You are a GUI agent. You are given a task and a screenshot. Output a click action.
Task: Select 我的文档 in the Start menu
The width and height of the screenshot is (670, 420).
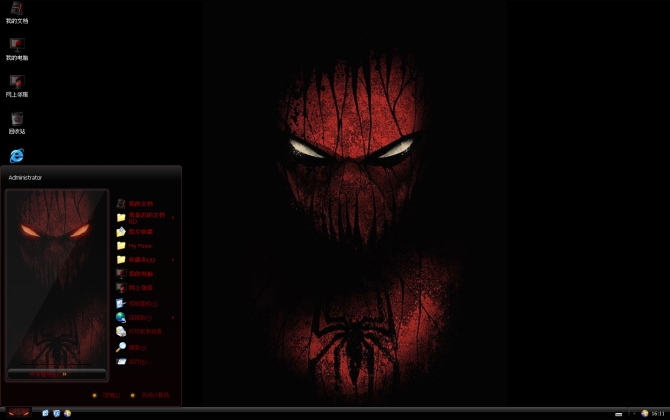point(140,203)
